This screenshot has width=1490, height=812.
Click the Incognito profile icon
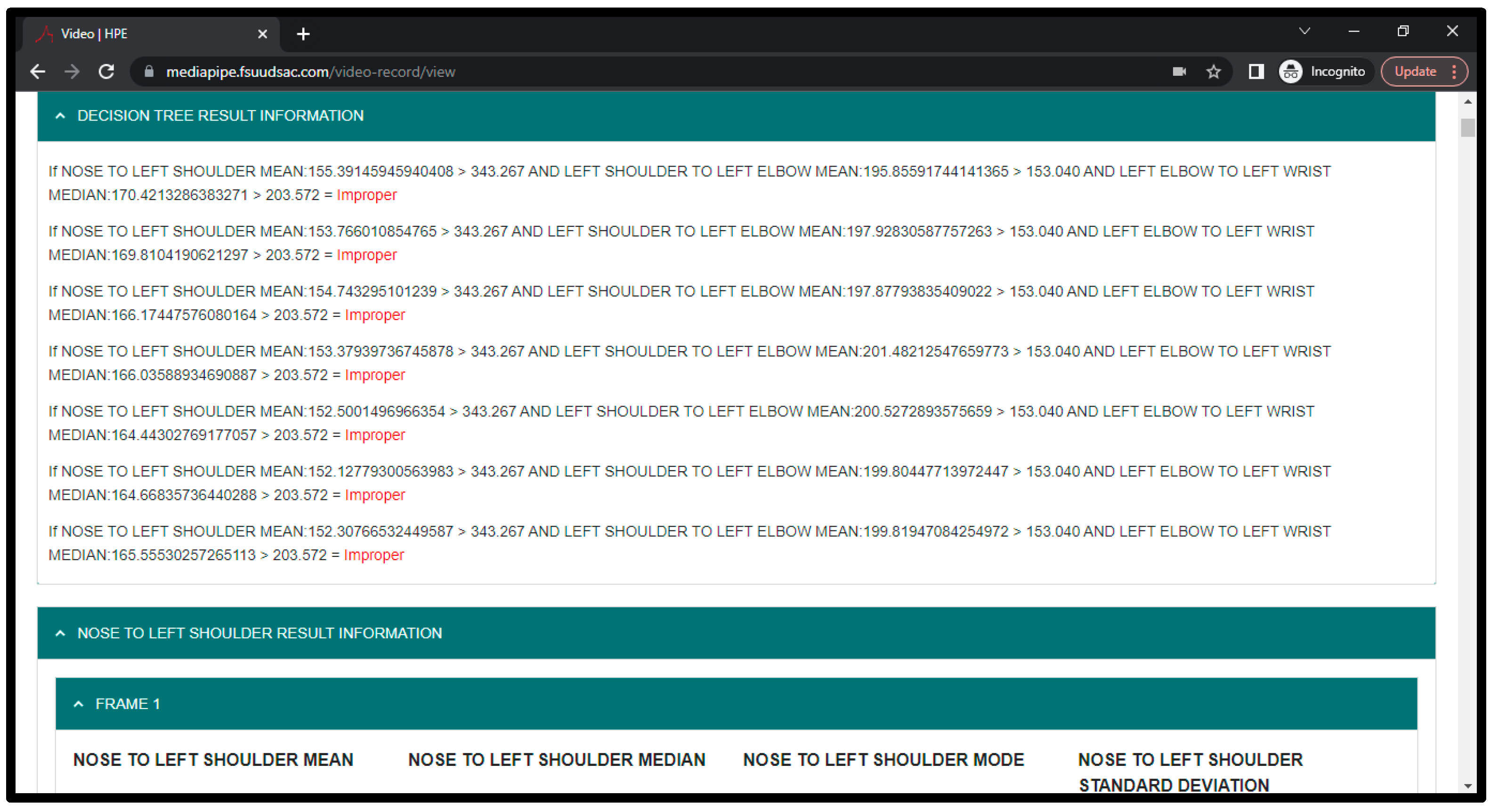pos(1291,72)
